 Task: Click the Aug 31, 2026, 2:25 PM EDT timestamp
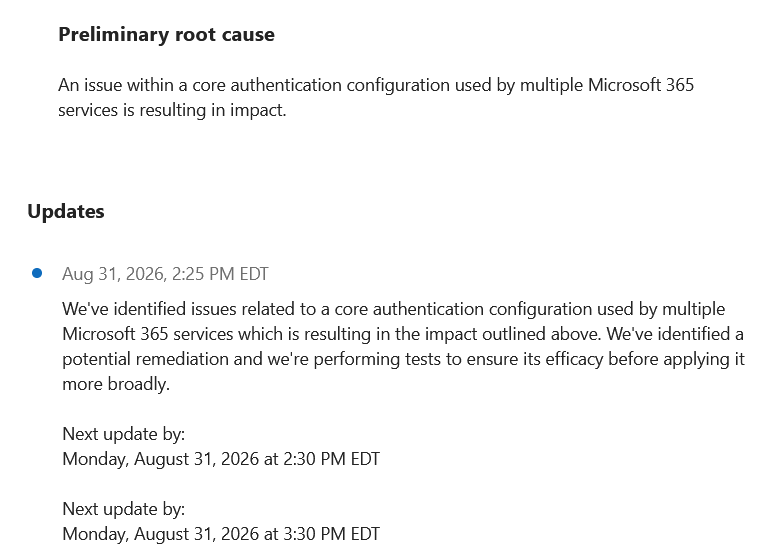pyautogui.click(x=165, y=274)
